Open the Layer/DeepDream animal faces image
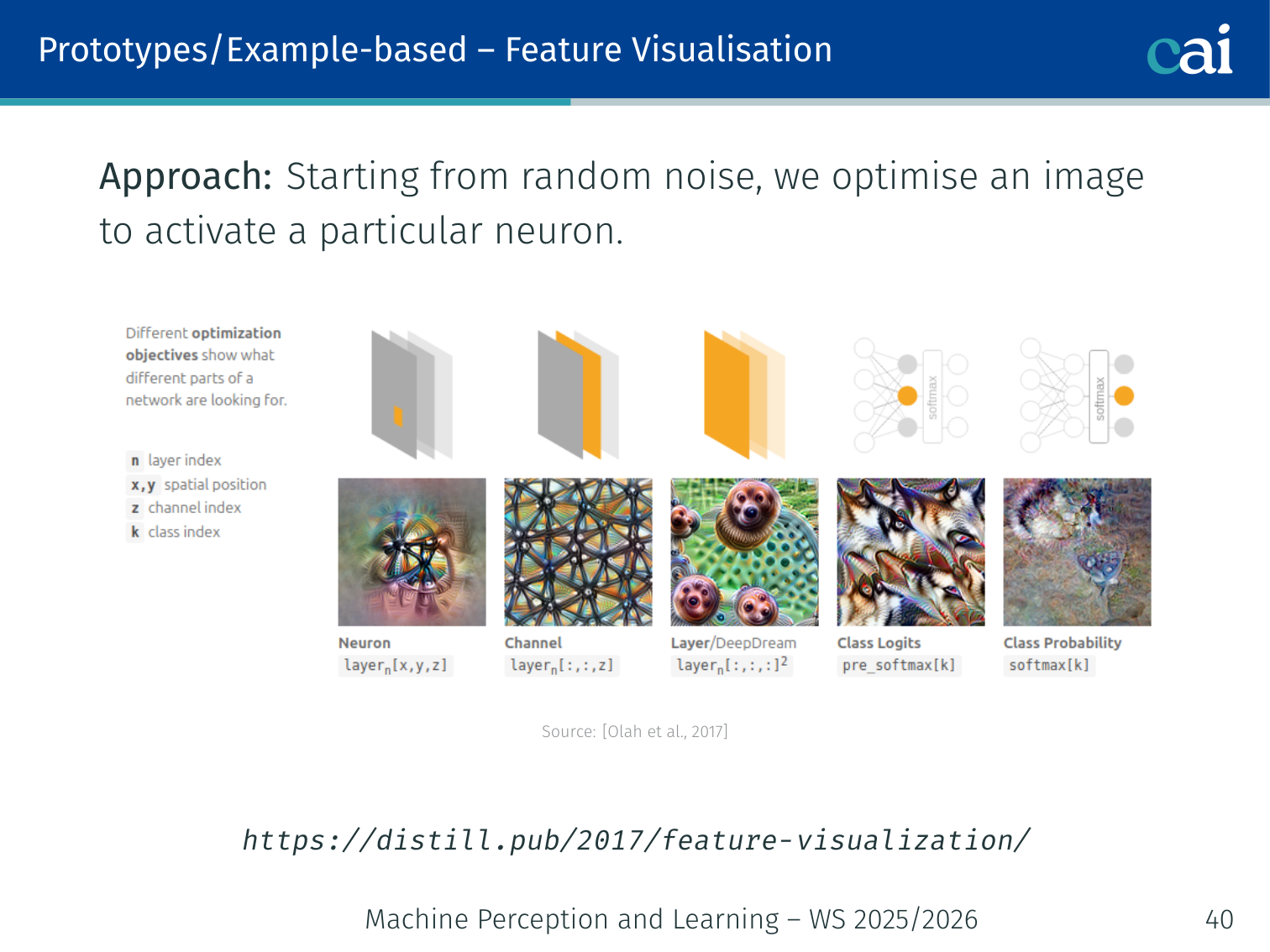The width and height of the screenshot is (1270, 952). pyautogui.click(x=744, y=552)
